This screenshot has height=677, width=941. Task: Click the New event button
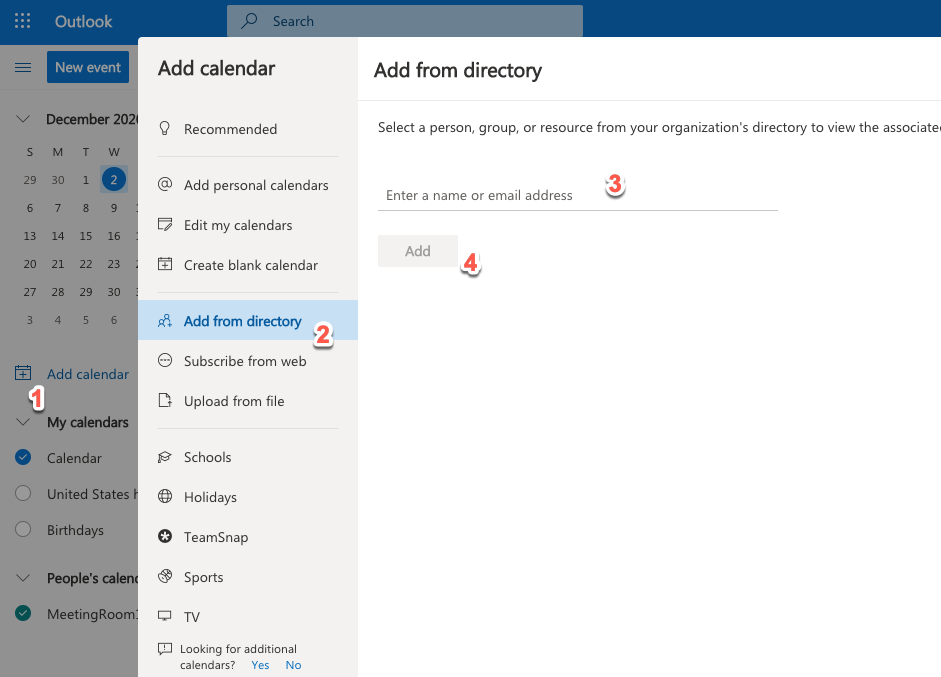tap(88, 67)
